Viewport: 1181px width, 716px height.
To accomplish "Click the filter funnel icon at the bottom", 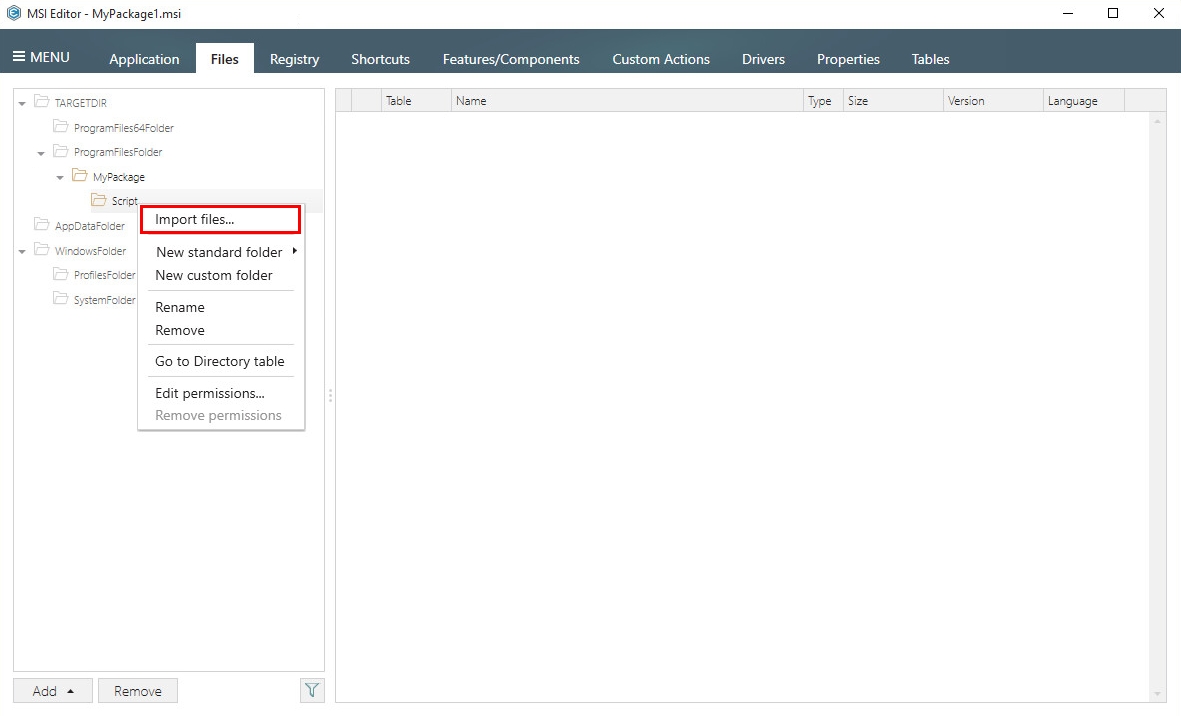I will [x=311, y=690].
